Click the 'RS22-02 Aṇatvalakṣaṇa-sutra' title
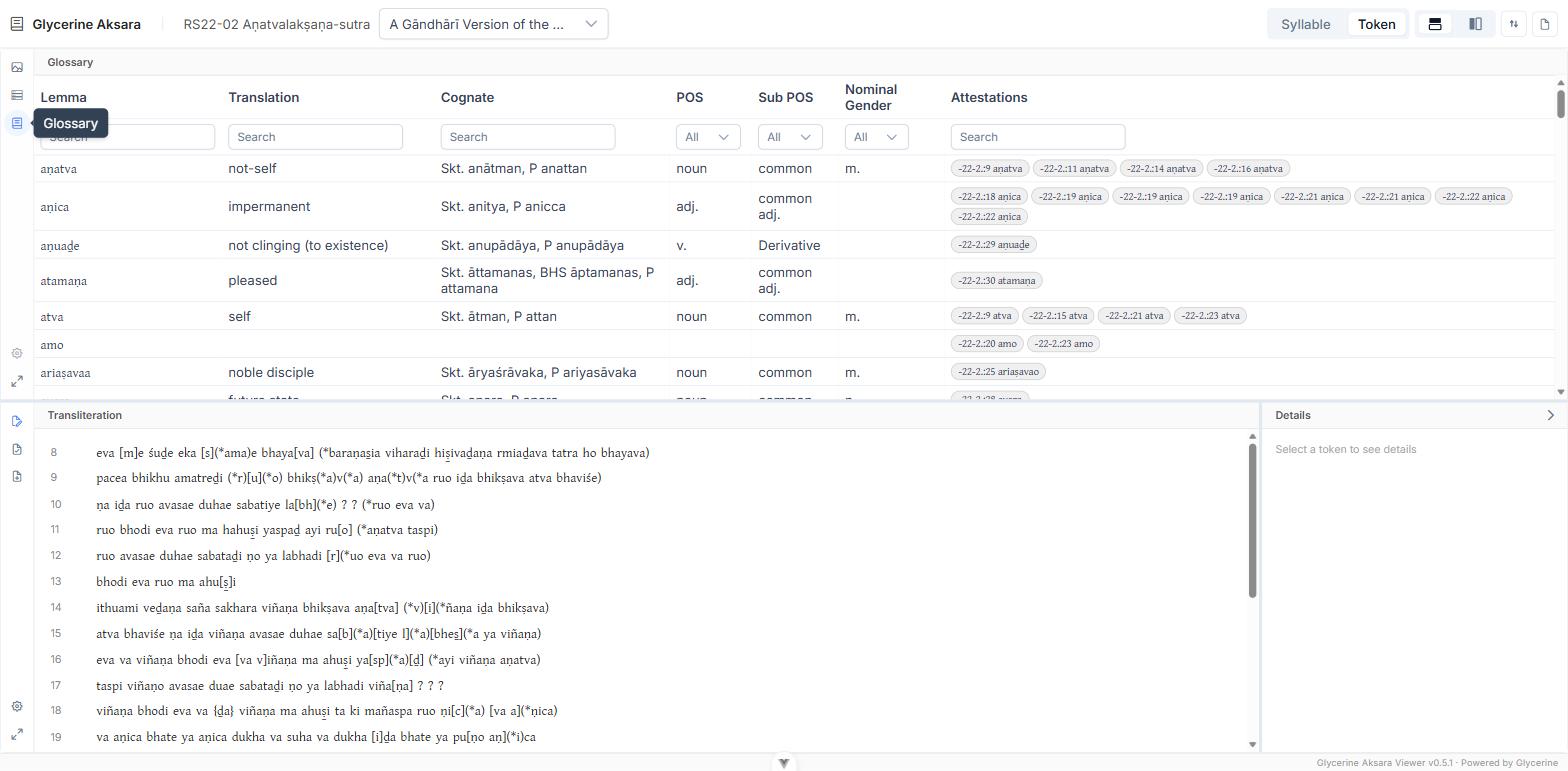This screenshot has height=771, width=1568. pyautogui.click(x=277, y=24)
